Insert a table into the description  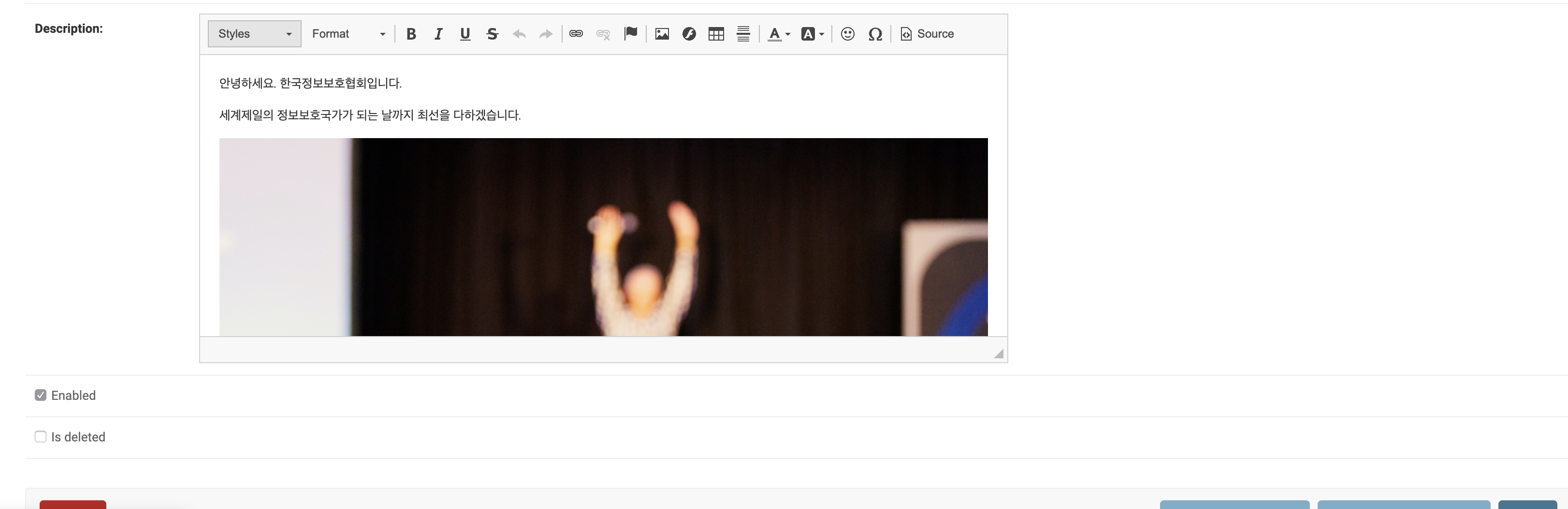pos(716,34)
